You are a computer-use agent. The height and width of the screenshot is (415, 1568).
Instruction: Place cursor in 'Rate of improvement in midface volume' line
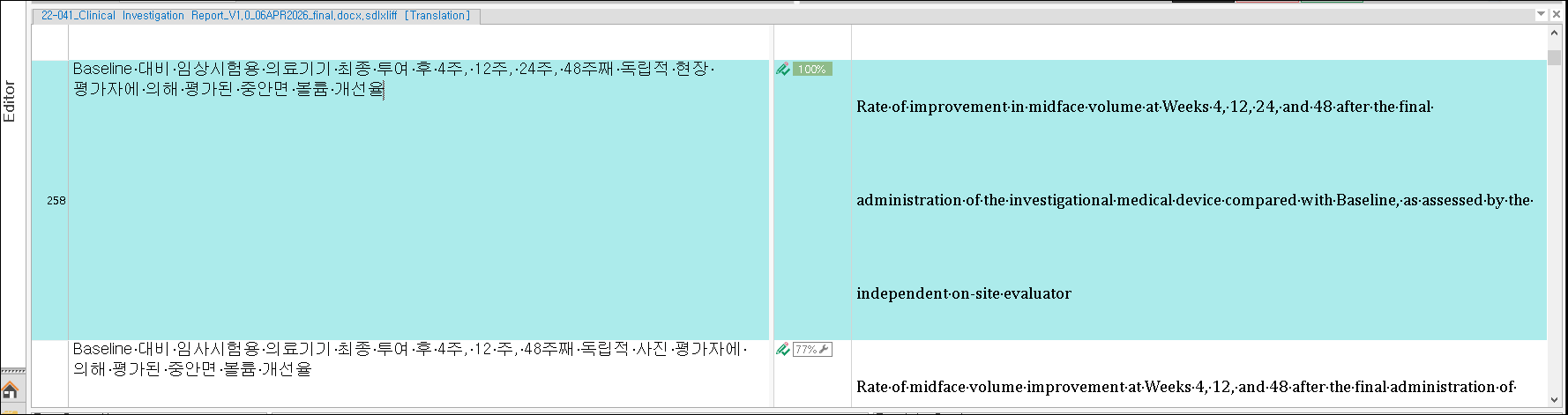[1145, 107]
